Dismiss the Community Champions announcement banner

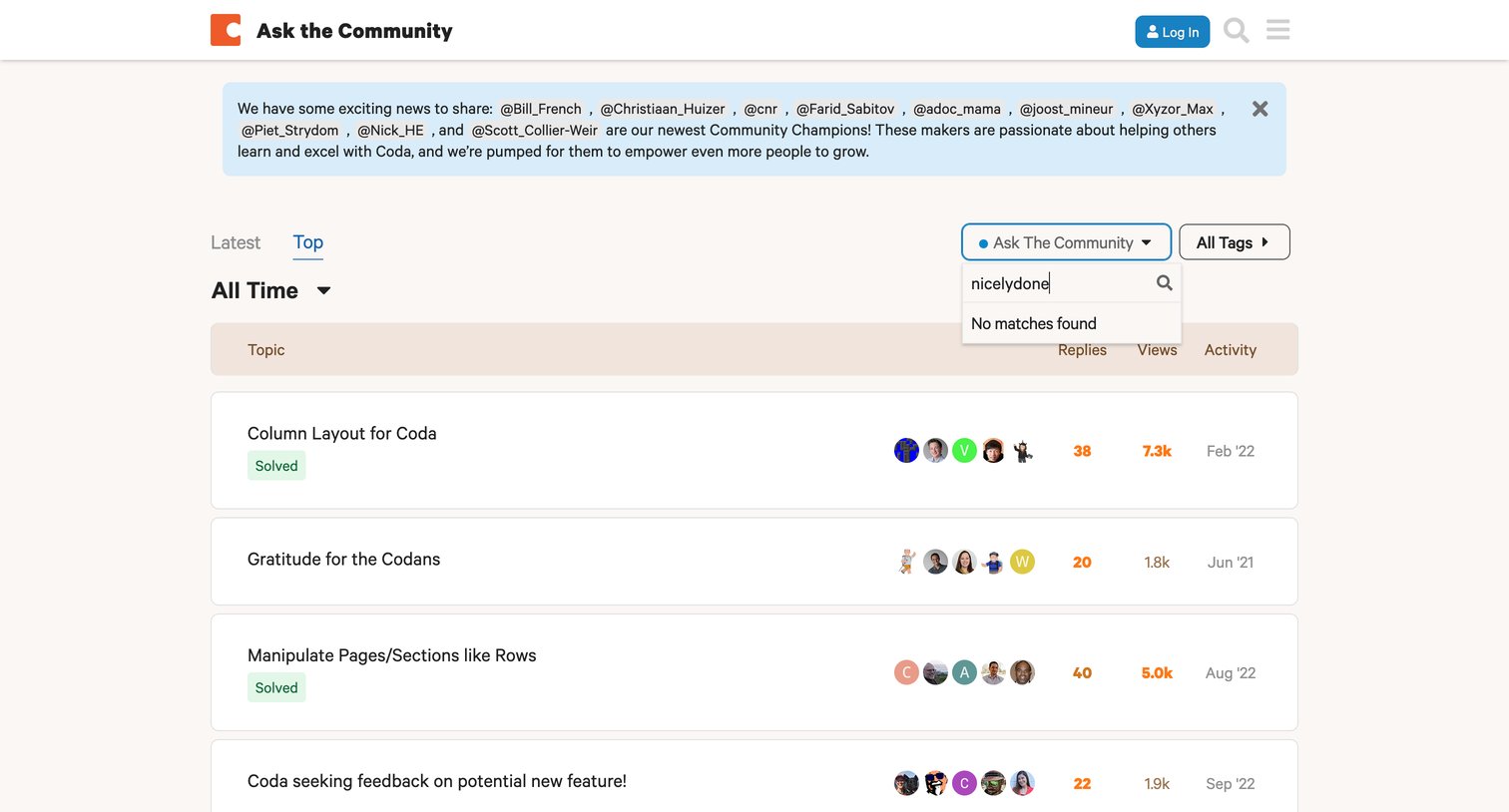click(x=1259, y=109)
